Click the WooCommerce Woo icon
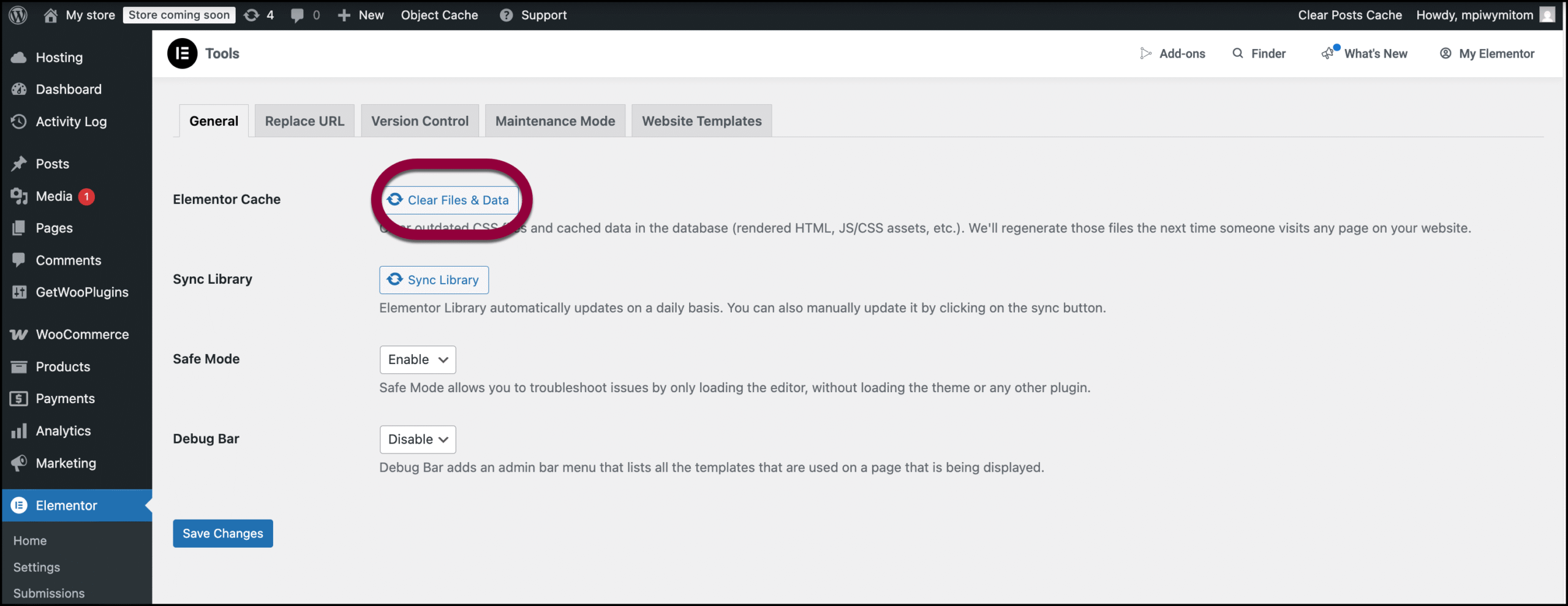The width and height of the screenshot is (1568, 606). 19,335
